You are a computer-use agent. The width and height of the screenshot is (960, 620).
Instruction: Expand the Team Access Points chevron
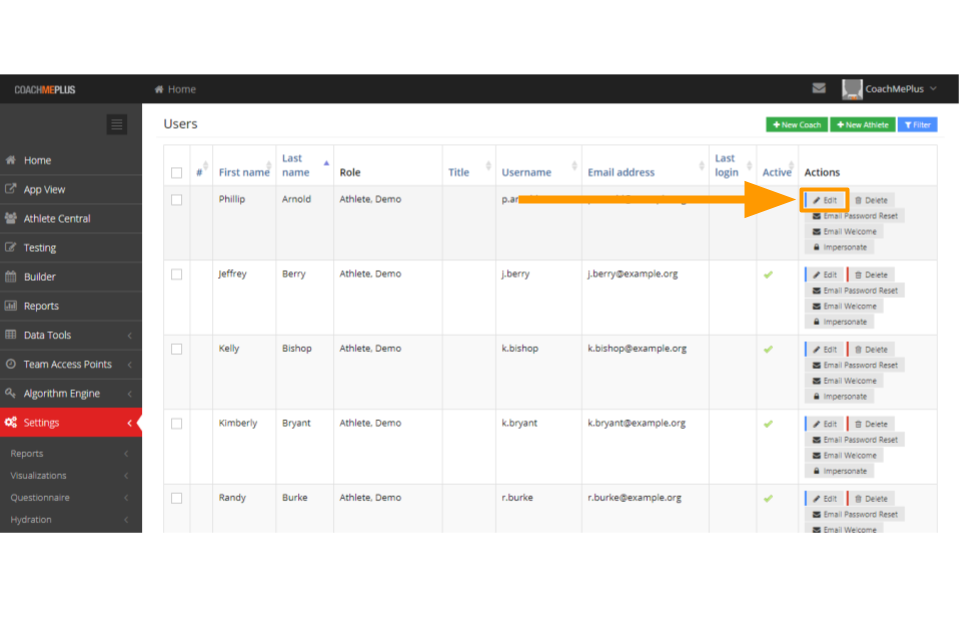point(130,365)
